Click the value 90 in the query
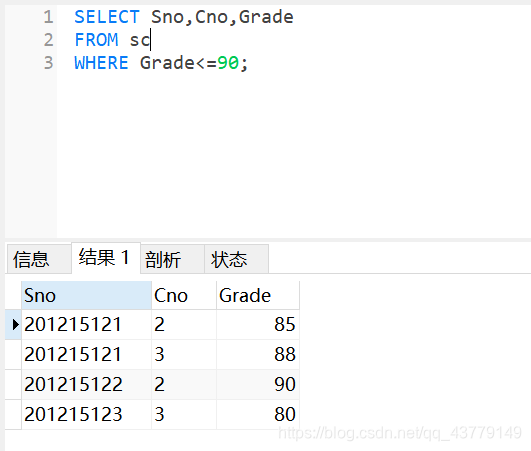The height and width of the screenshot is (451, 531). point(228,63)
